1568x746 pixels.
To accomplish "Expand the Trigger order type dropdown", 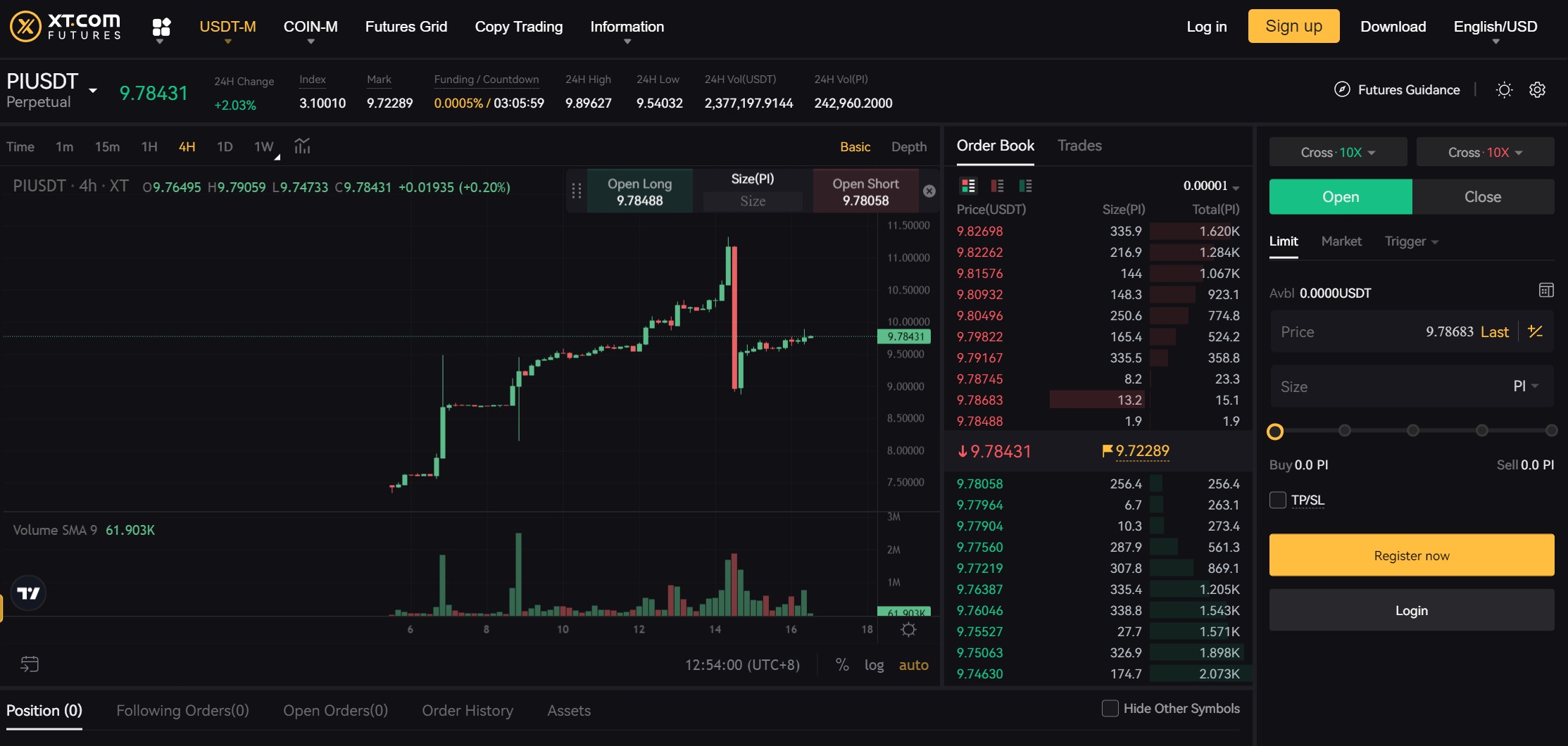I will pyautogui.click(x=1411, y=241).
